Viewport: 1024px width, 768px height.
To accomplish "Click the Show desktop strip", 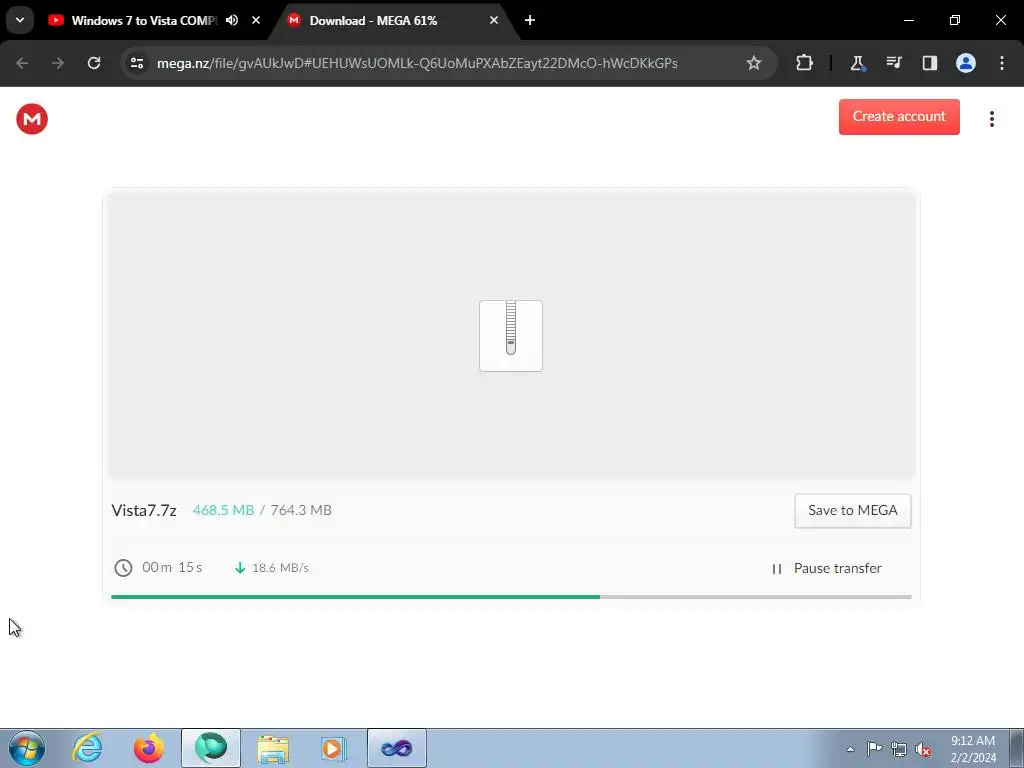I will click(1017, 748).
